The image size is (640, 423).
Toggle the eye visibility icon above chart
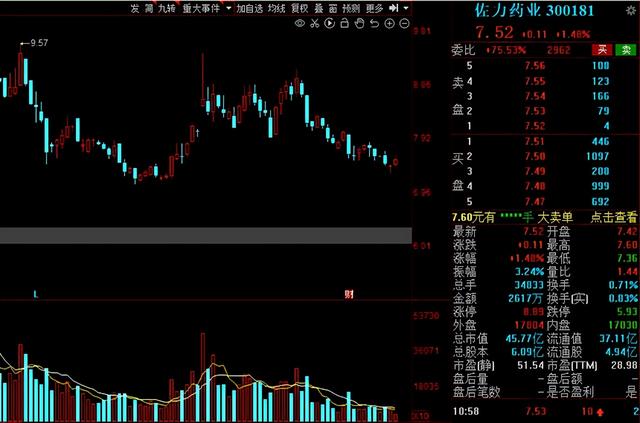coord(300,23)
